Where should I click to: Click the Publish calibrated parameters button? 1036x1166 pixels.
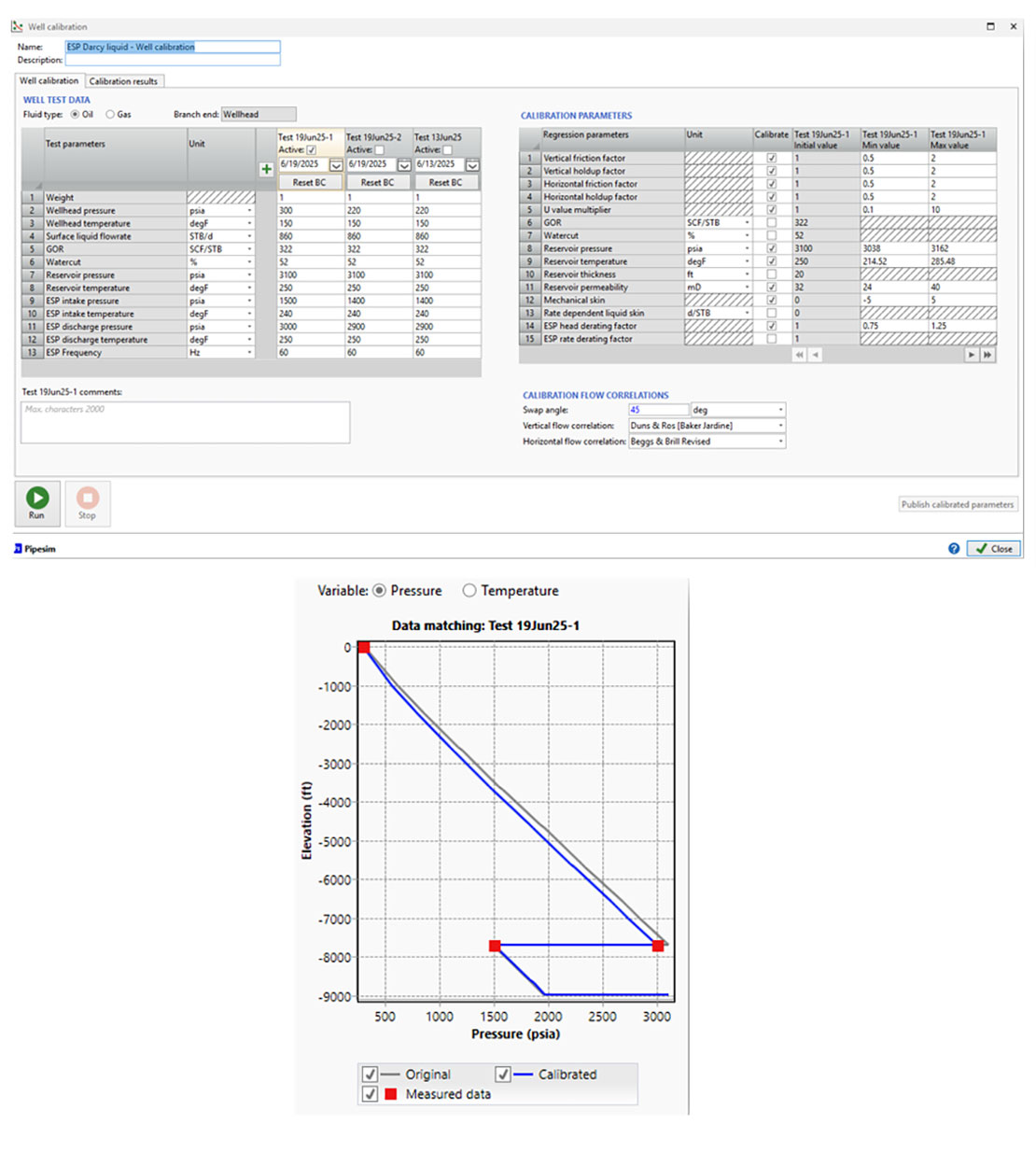pos(957,504)
